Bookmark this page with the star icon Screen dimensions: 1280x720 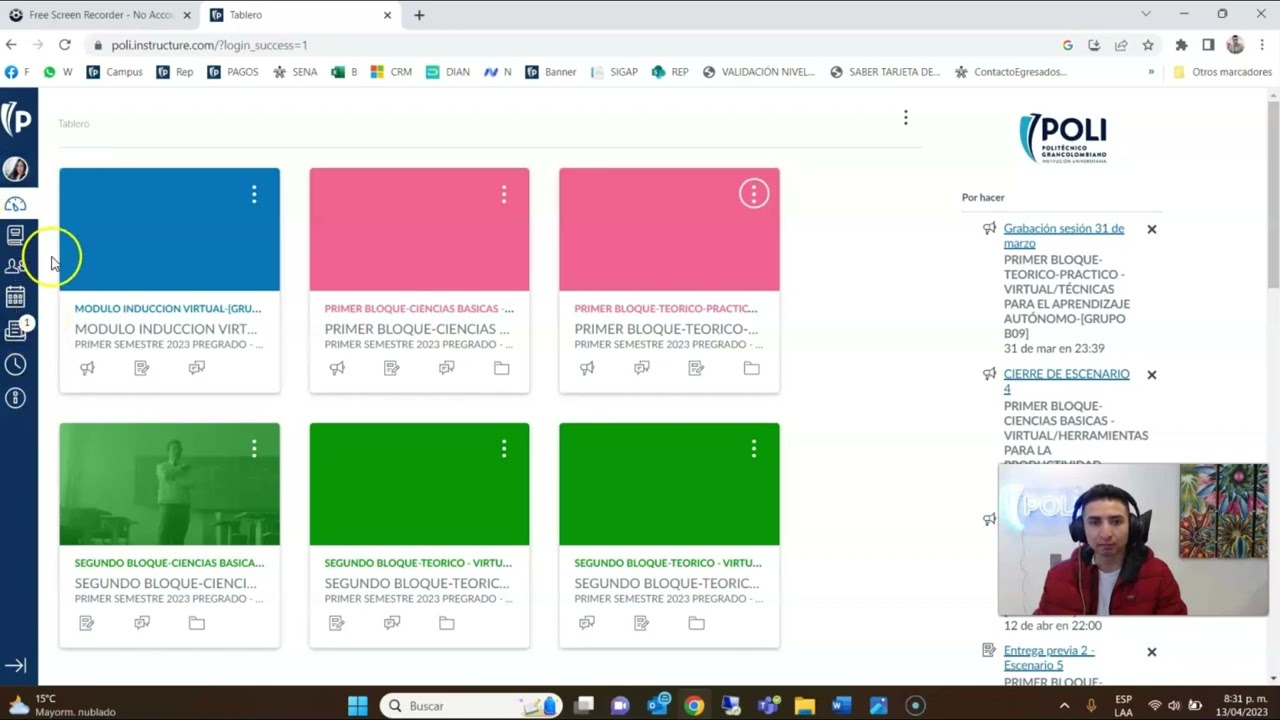pyautogui.click(x=1148, y=45)
